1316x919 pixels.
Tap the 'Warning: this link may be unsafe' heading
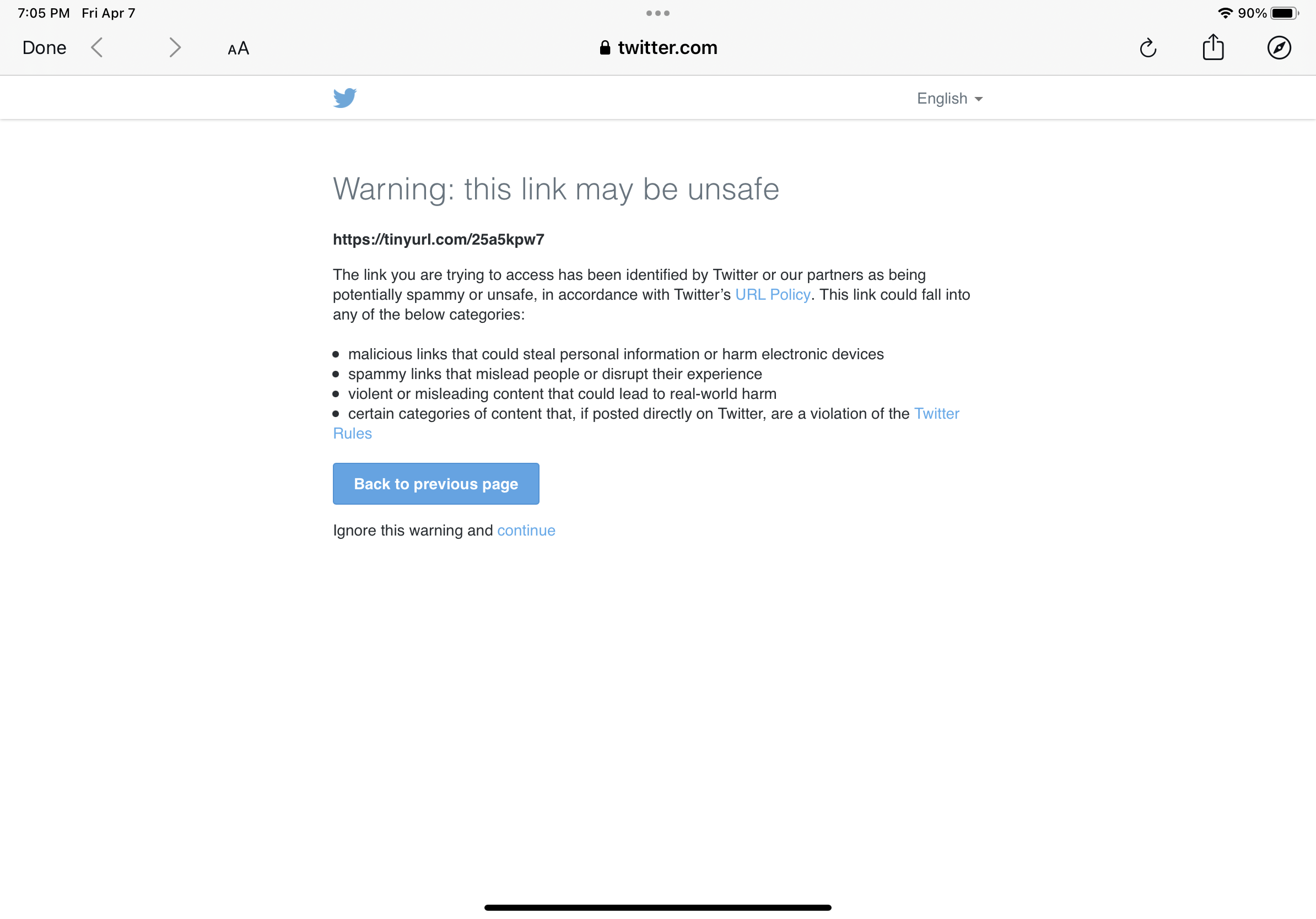[556, 189]
